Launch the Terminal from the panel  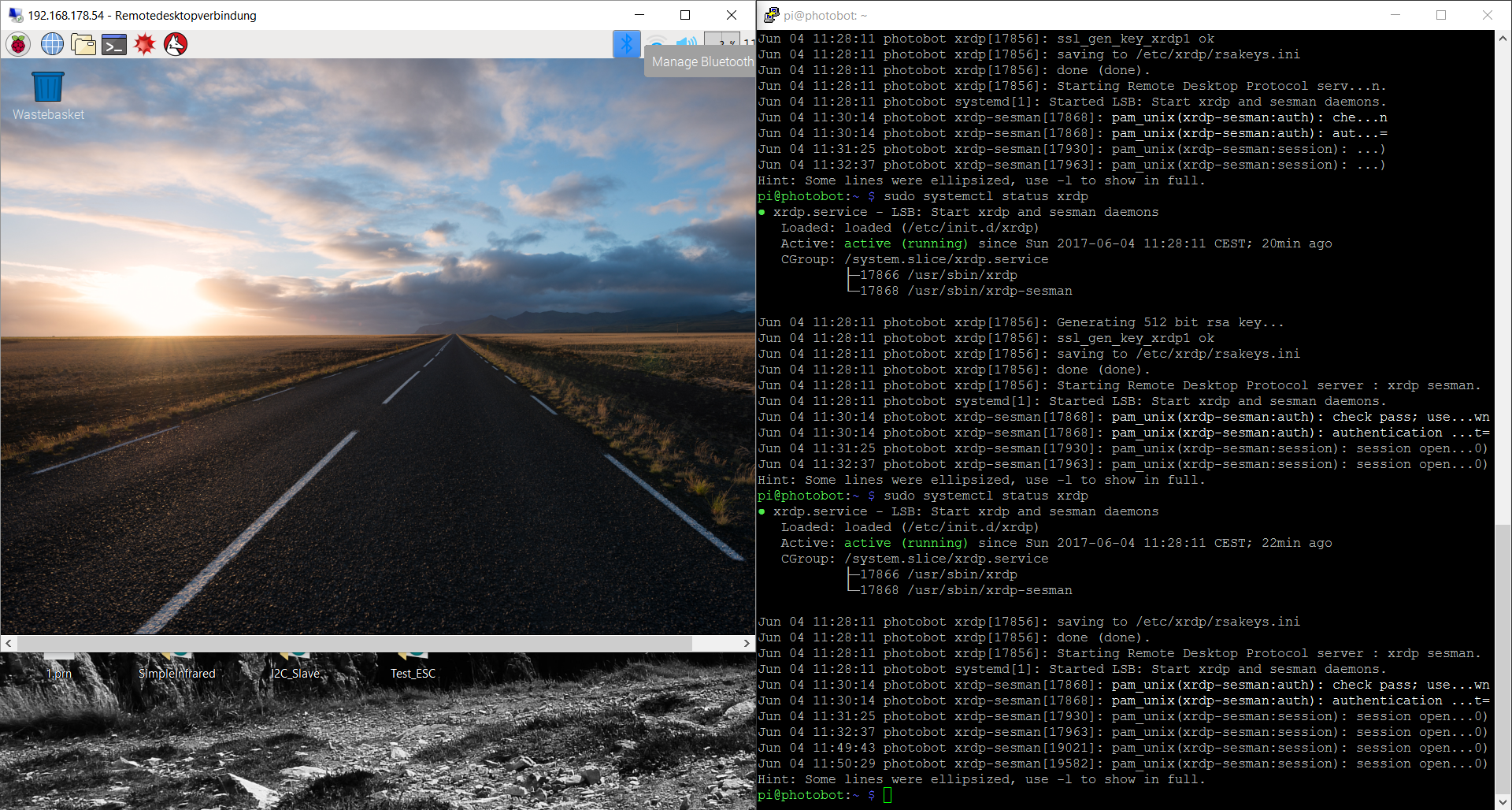[x=114, y=44]
